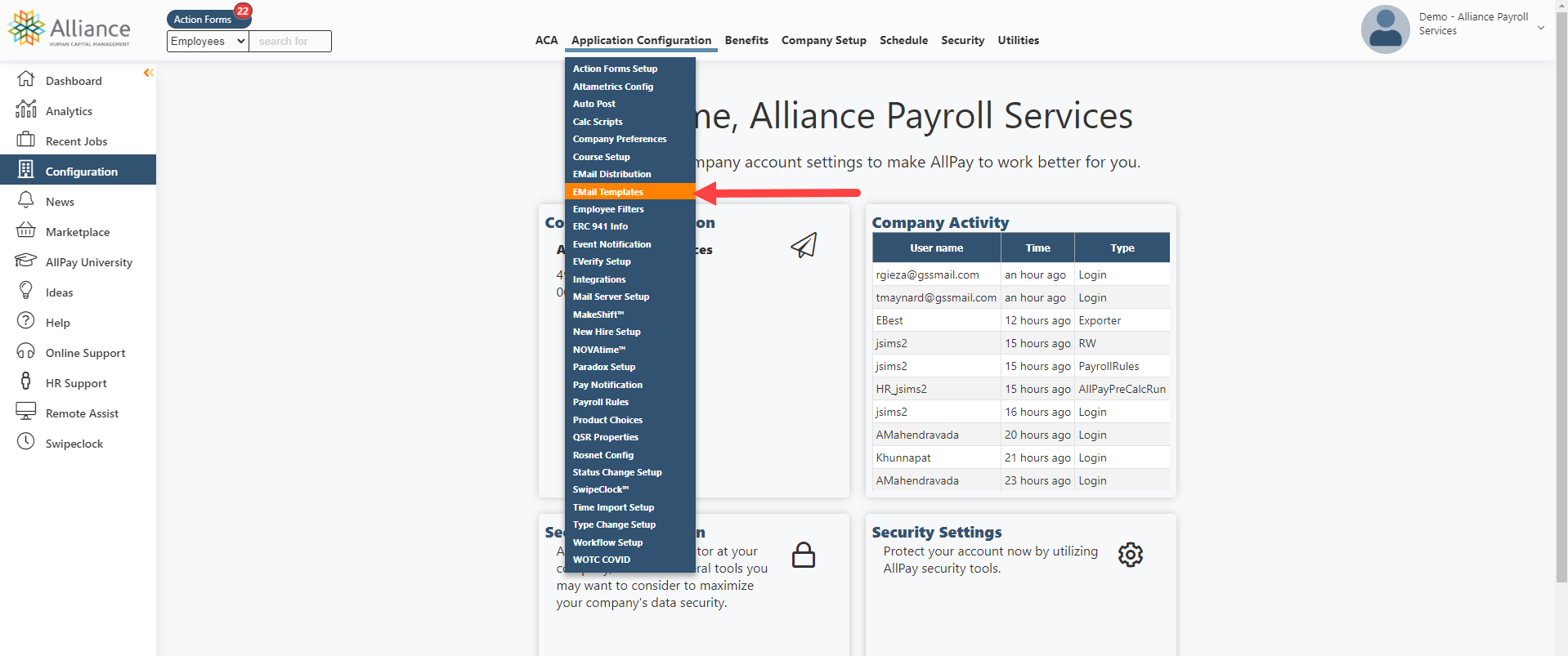Select Altametrics Config menu entry
Screen dimensions: 1568x656
[629, 87]
